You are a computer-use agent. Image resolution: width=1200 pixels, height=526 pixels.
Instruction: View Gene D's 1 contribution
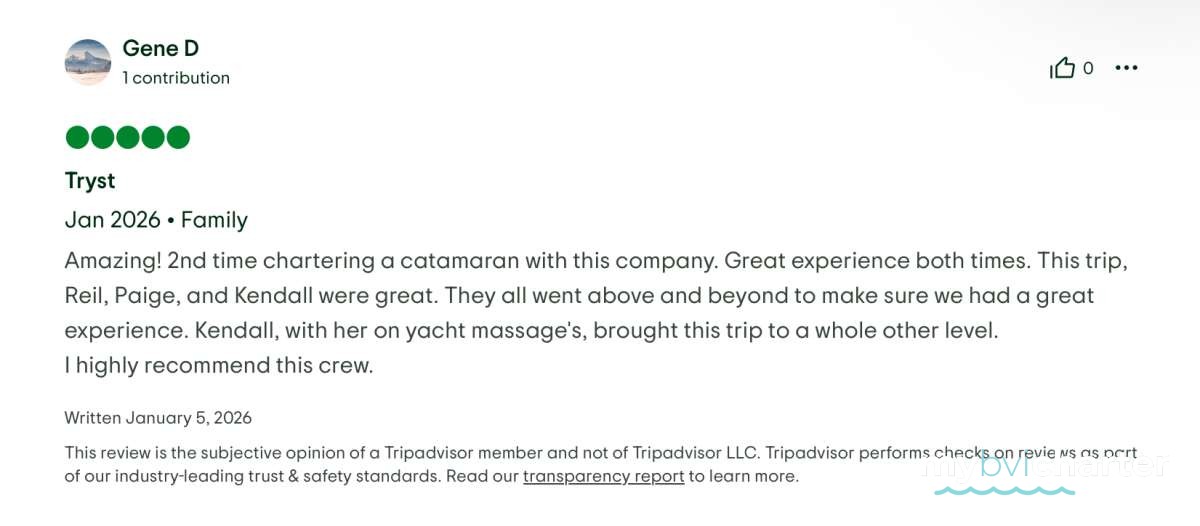tap(176, 78)
